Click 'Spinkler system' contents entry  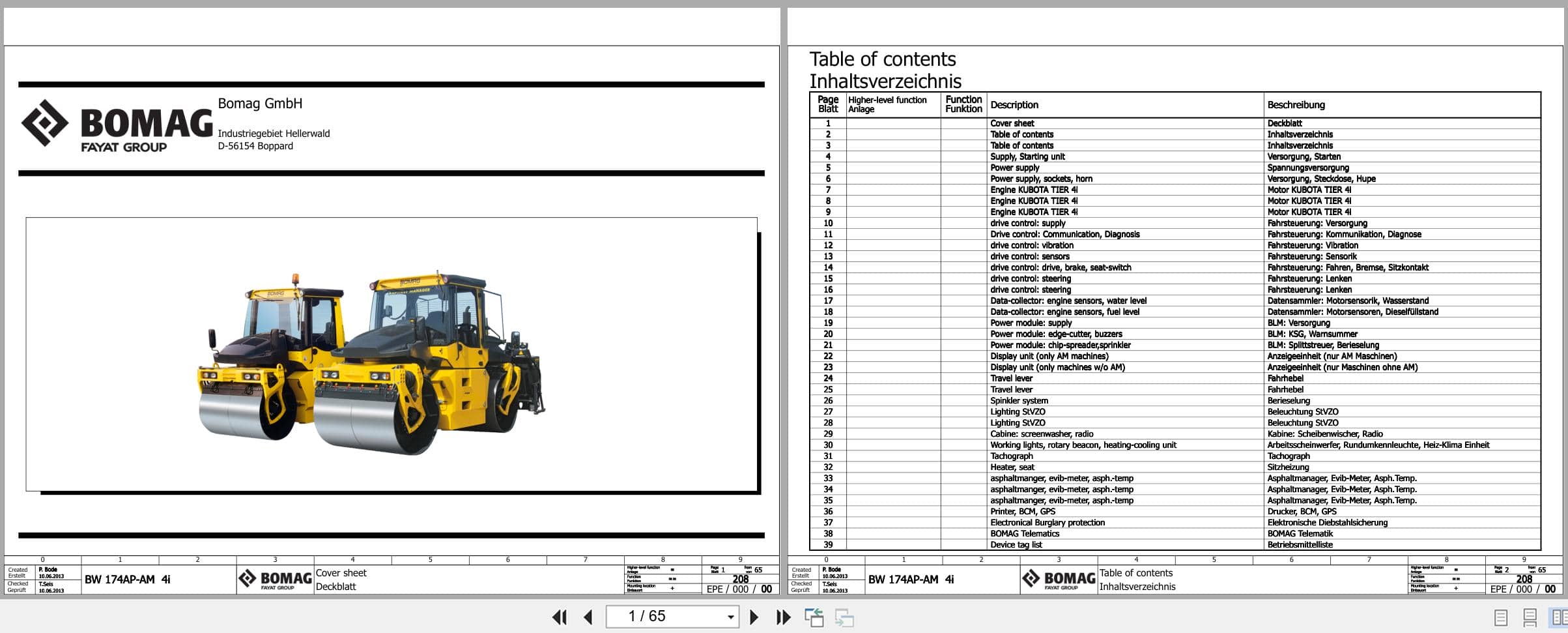click(1019, 400)
